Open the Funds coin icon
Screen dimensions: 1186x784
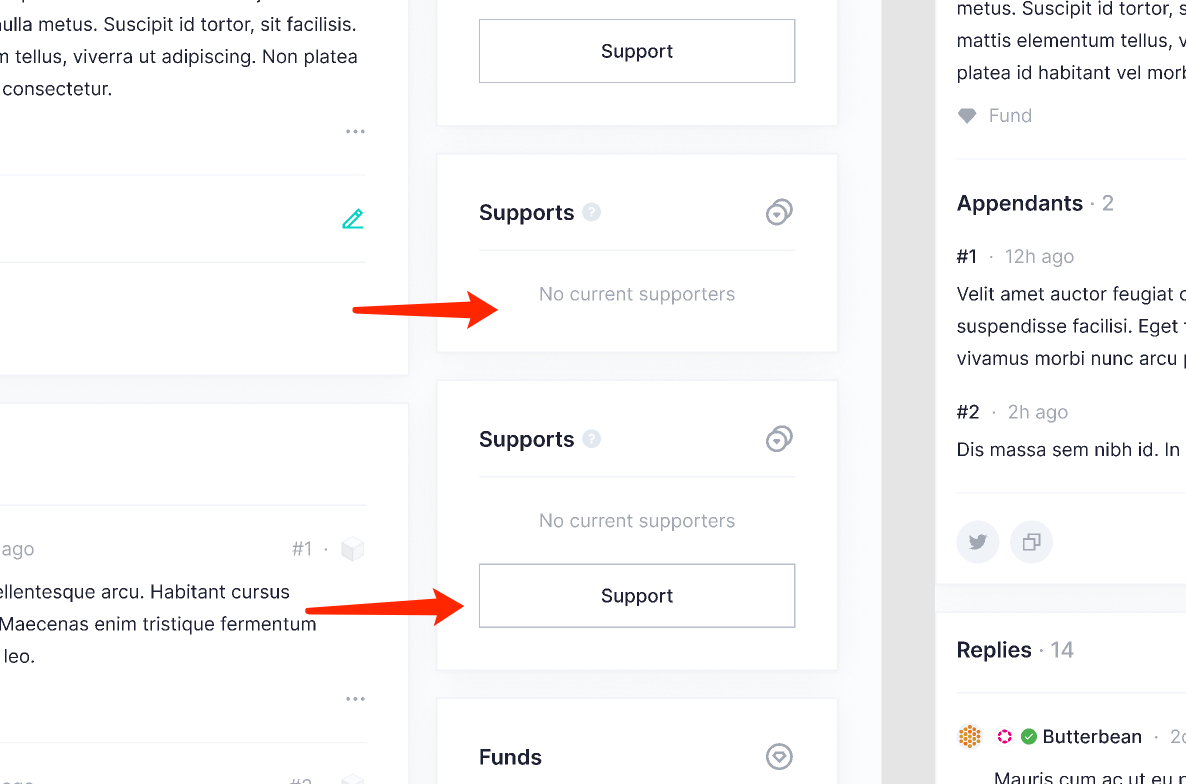pos(779,757)
